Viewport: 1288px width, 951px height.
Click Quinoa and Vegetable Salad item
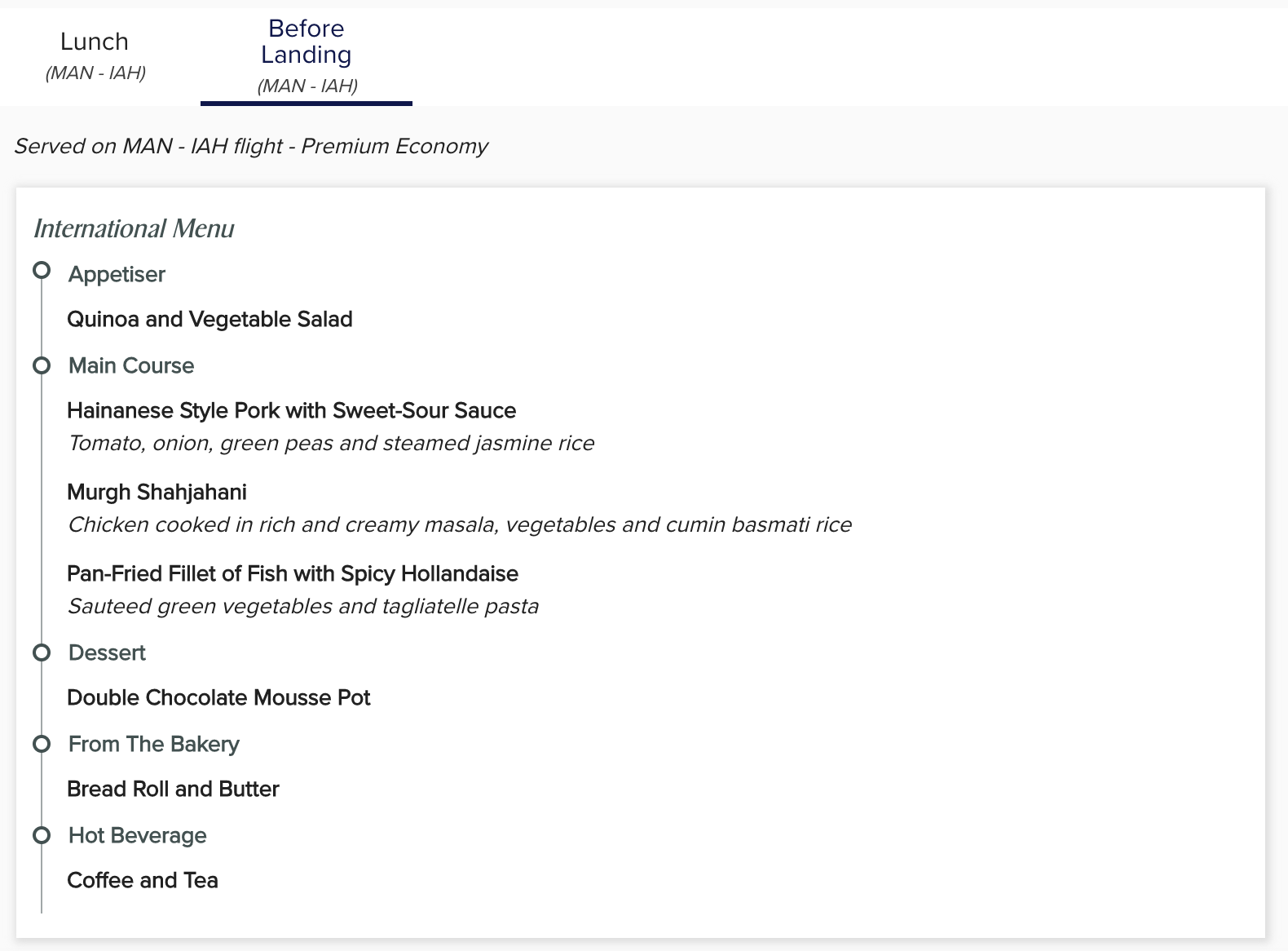coord(210,319)
